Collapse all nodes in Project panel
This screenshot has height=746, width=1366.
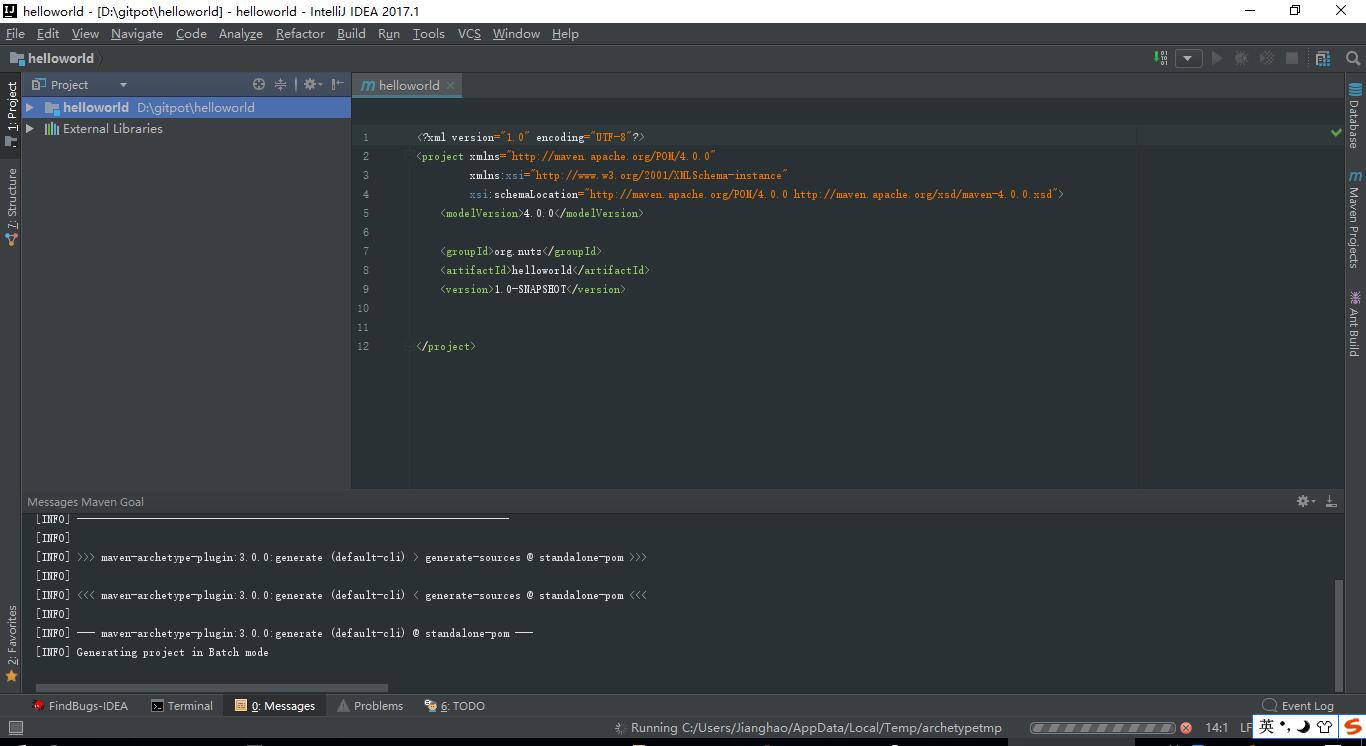pos(281,85)
